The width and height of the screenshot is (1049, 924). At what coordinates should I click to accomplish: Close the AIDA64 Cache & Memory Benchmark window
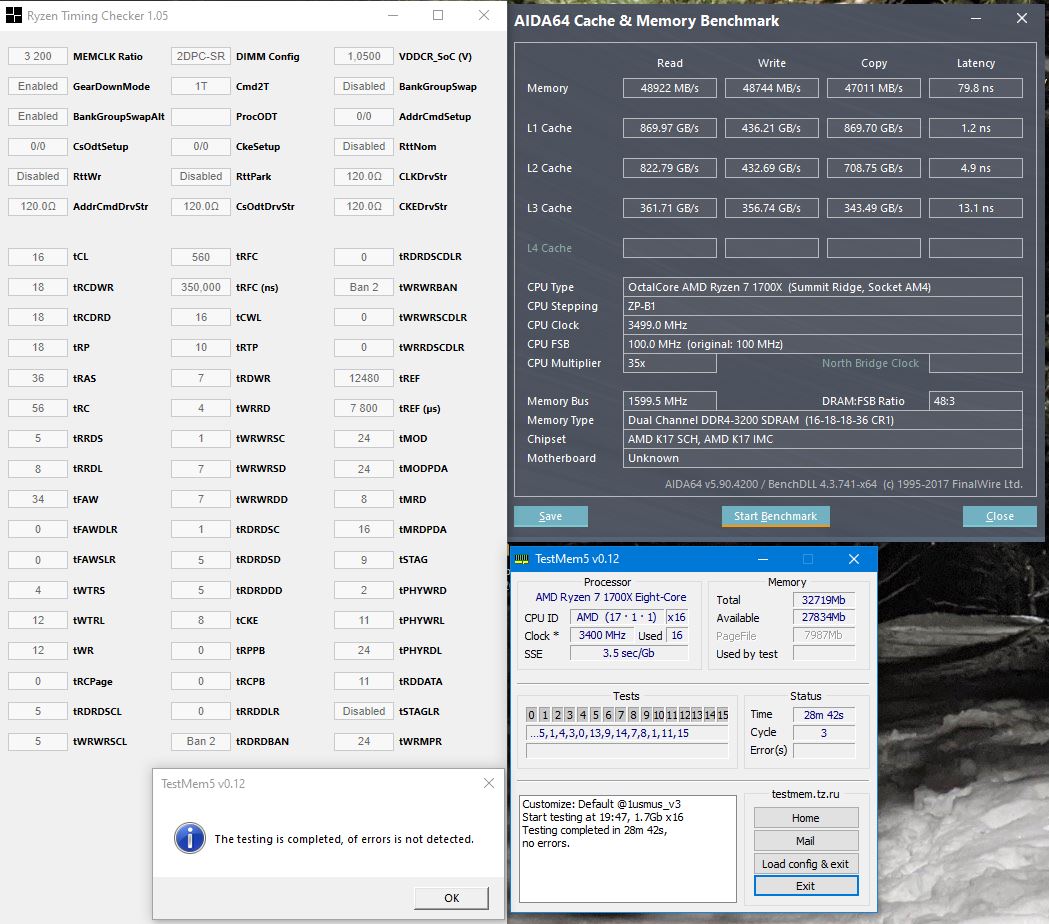[1022, 19]
